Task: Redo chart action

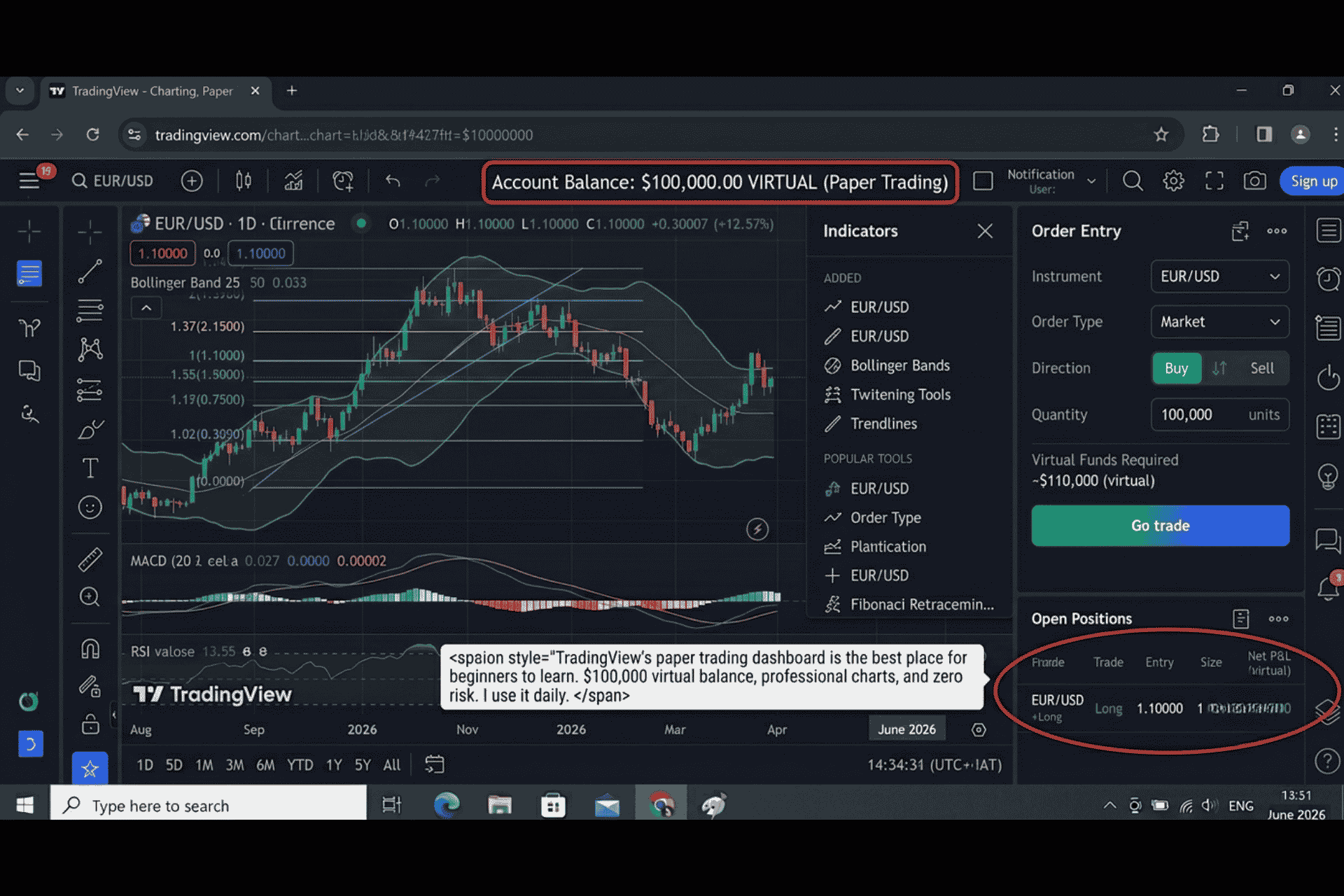Action: 433,181
